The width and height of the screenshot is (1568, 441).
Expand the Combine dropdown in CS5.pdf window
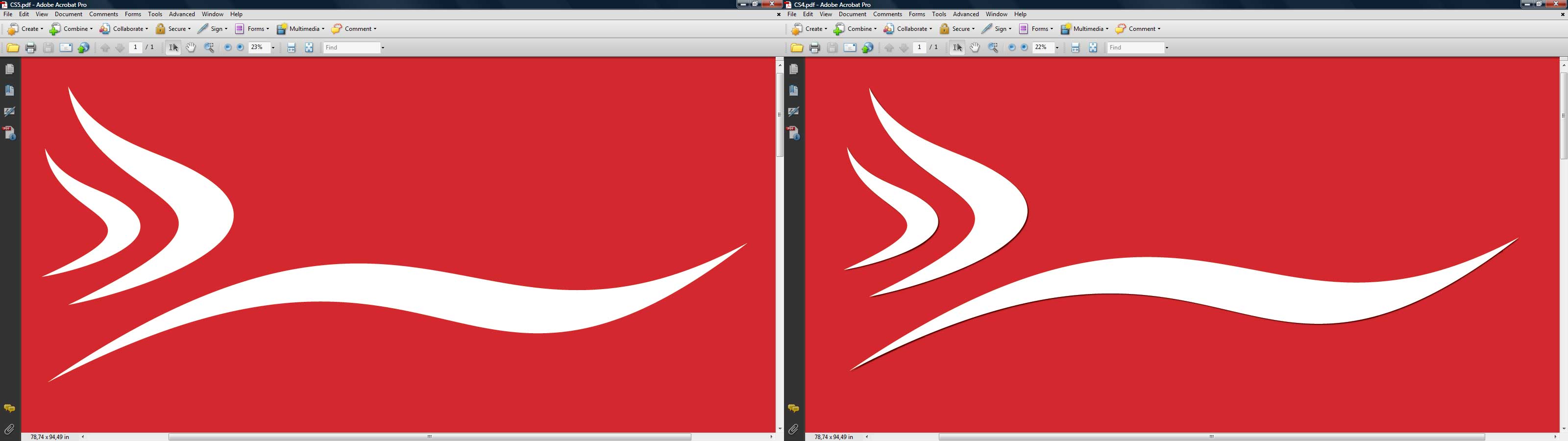(x=91, y=28)
